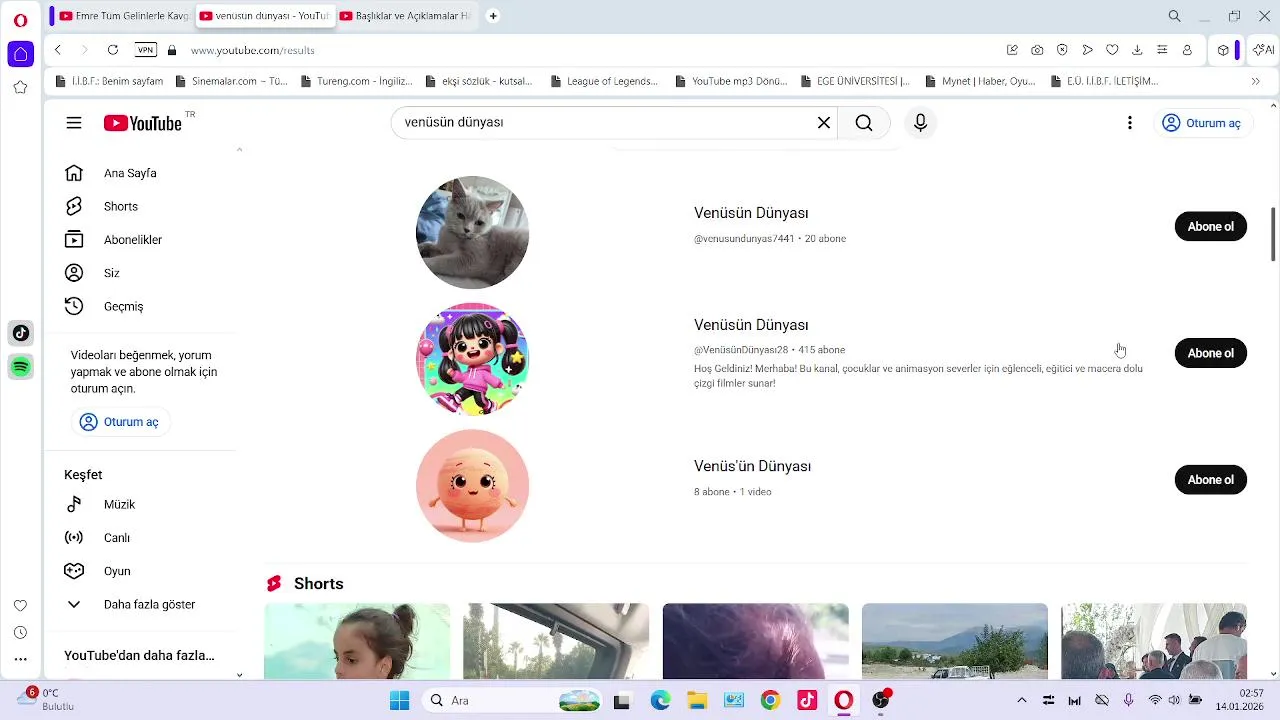Screen dimensions: 1280x720
Task: Subscribe to the 415 abone channel
Action: 1210,353
